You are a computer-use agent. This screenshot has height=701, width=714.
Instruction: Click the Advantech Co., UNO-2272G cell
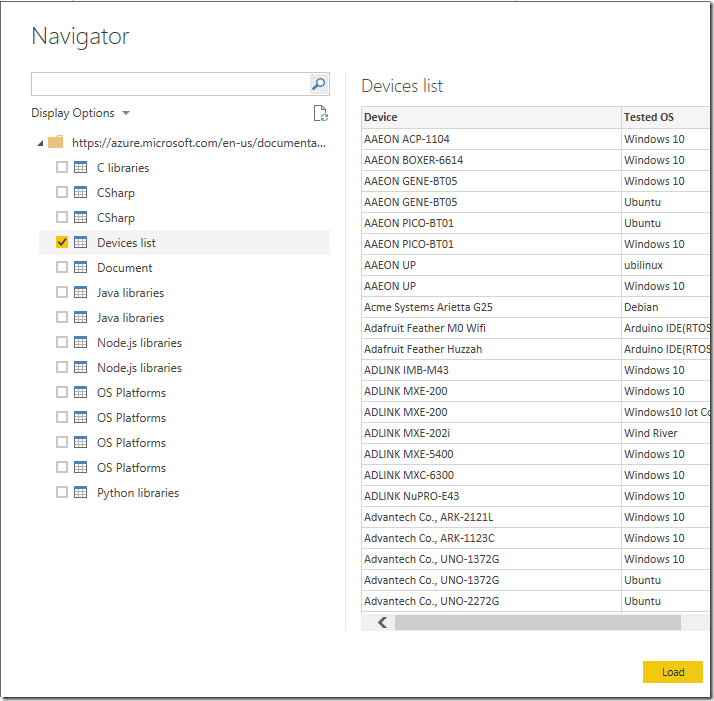tap(491, 601)
